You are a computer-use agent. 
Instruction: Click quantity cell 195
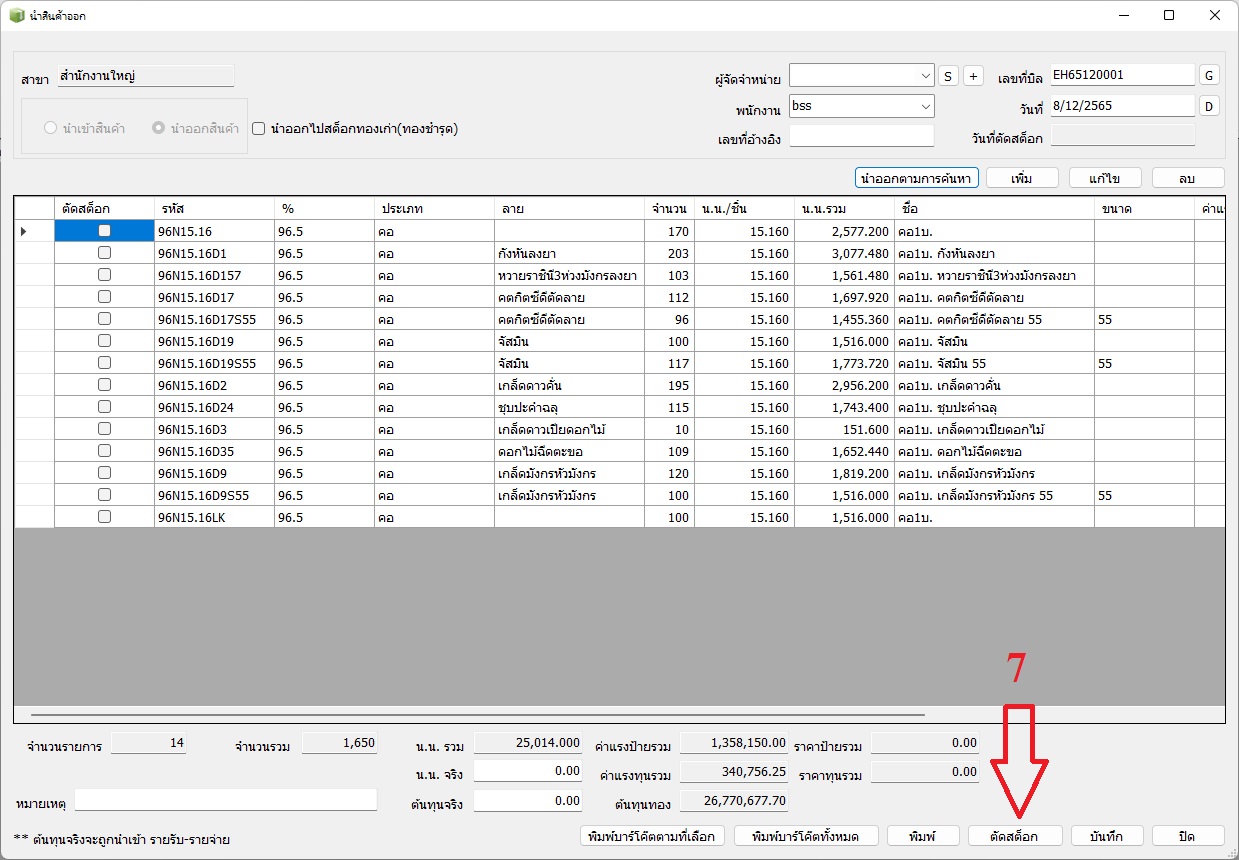(x=669, y=385)
